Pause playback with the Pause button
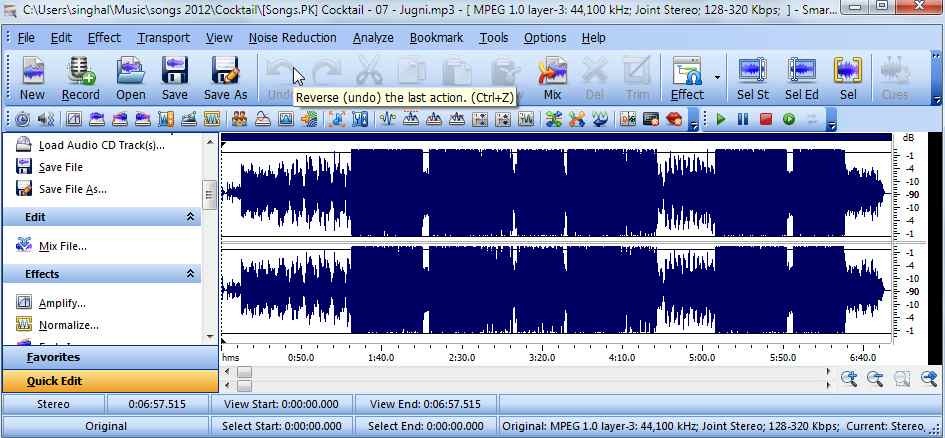This screenshot has width=945, height=438. click(743, 119)
